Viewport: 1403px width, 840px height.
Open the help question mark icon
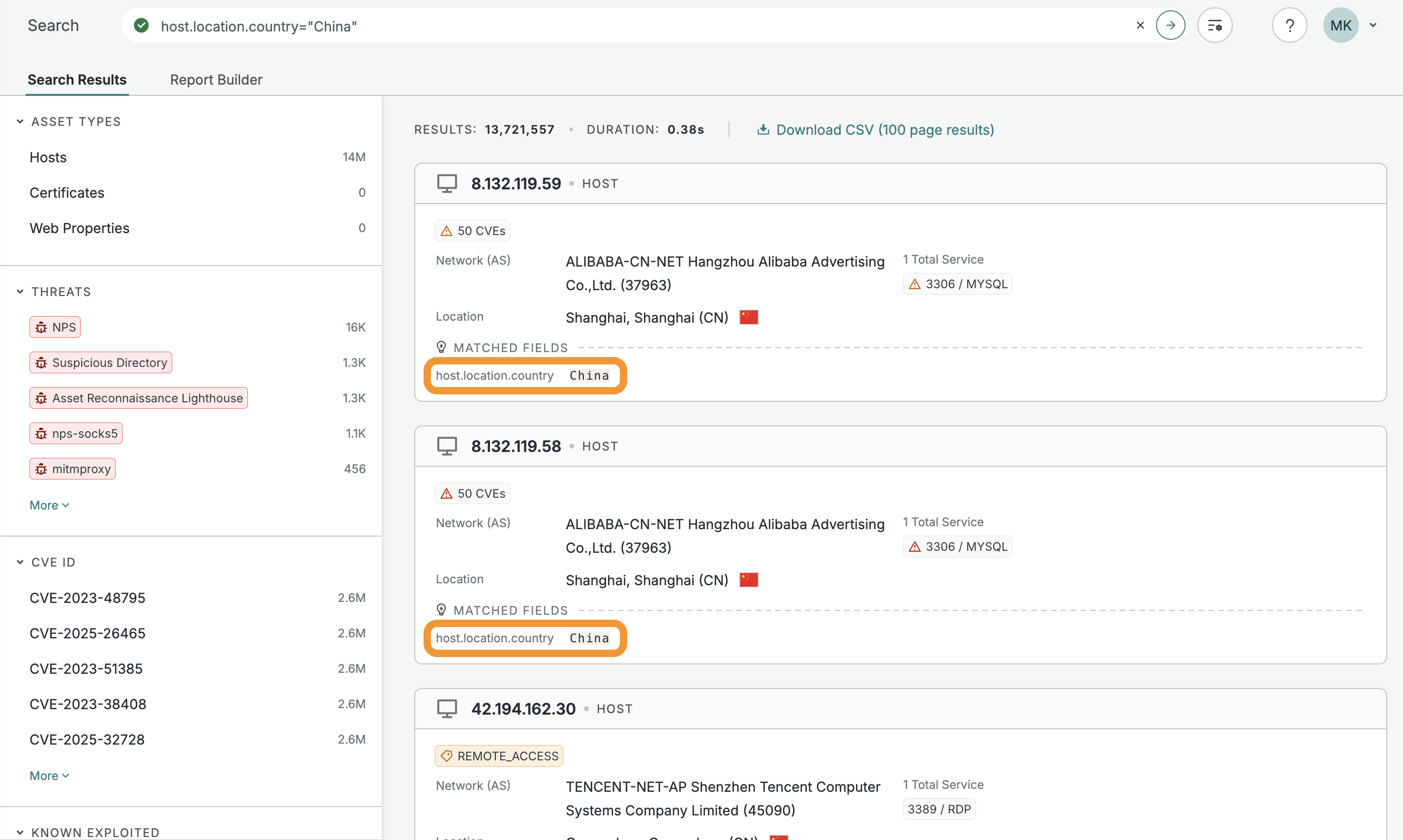[x=1289, y=26]
